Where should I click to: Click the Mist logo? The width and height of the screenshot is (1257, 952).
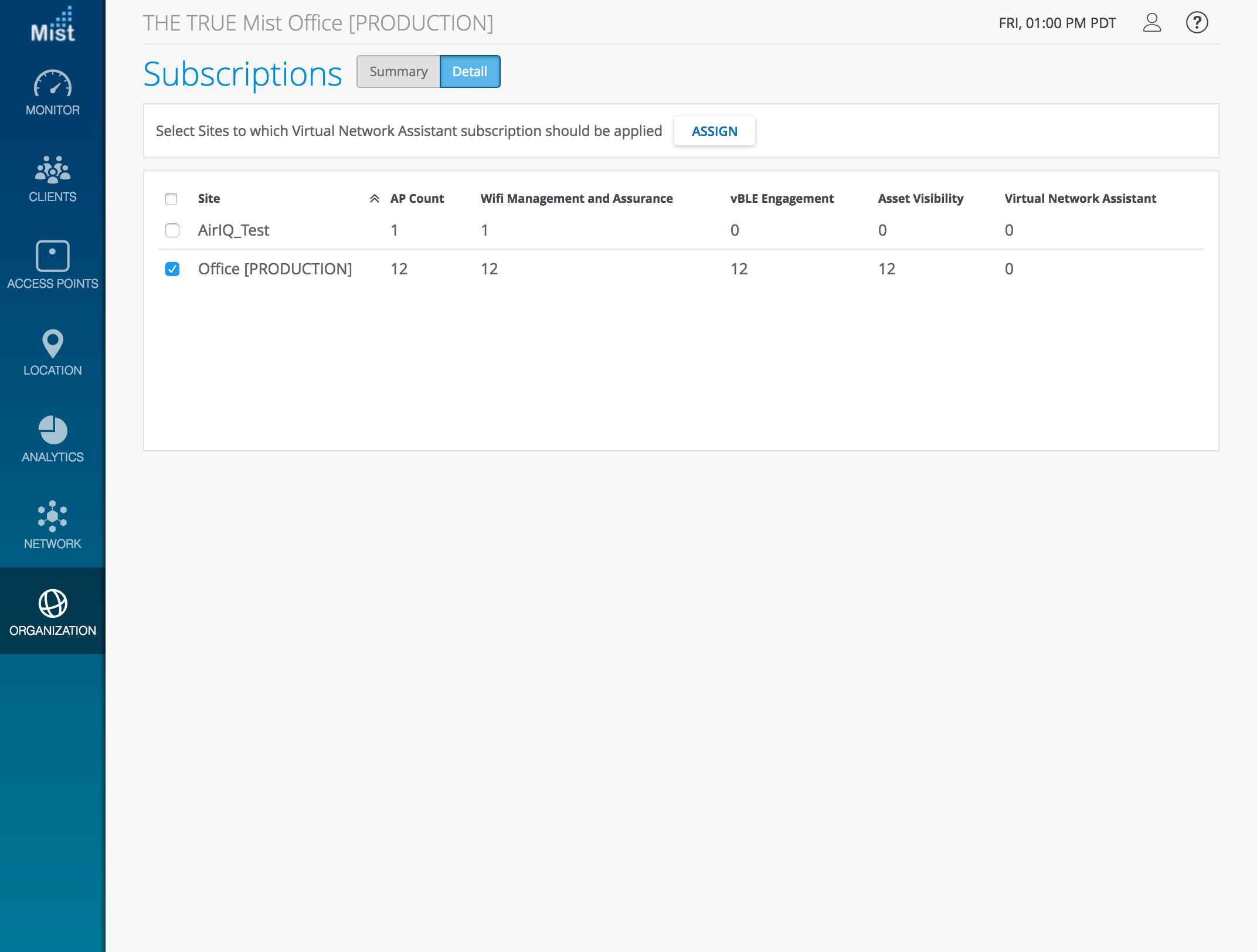[x=53, y=25]
